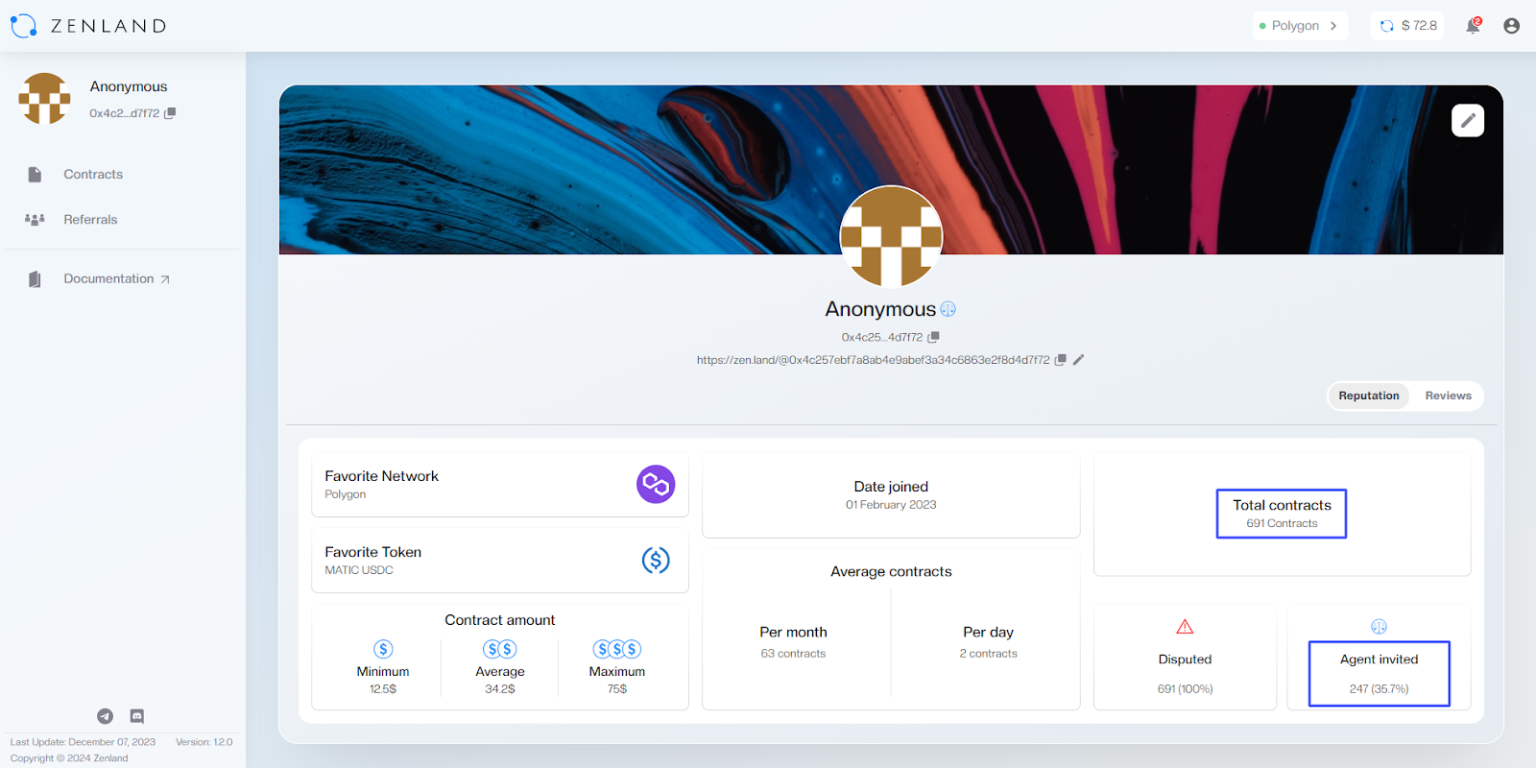1536x768 pixels.
Task: Click the dispute warning triangle icon
Action: point(1185,626)
